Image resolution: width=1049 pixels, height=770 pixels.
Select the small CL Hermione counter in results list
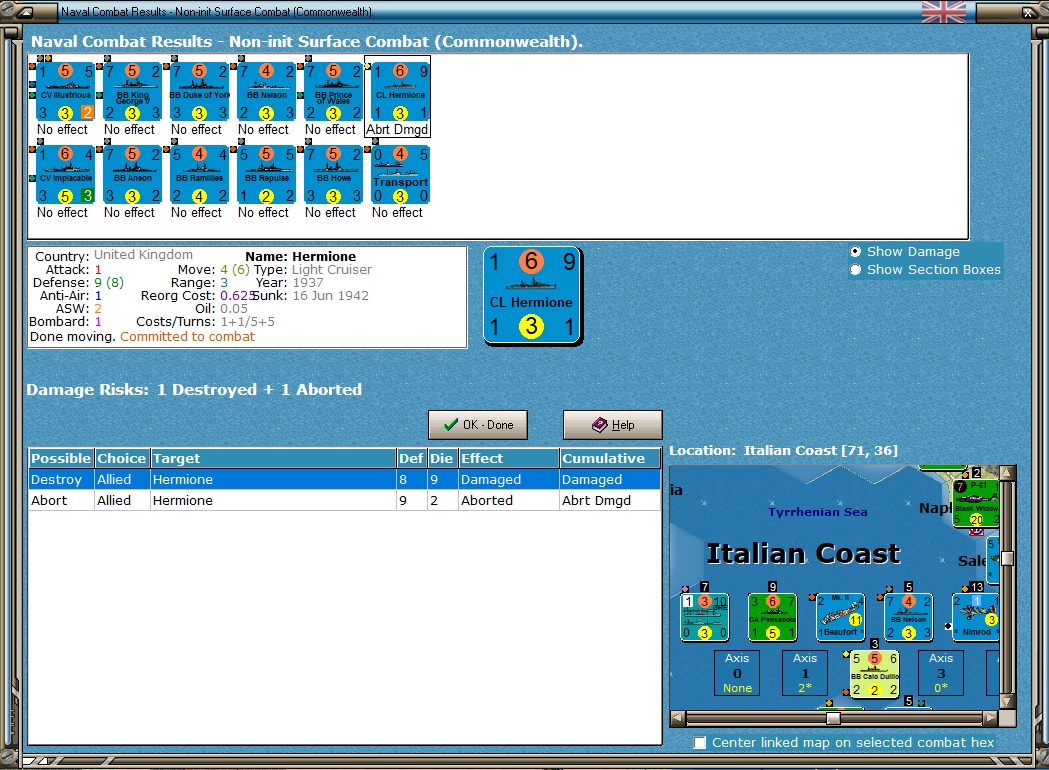[x=399, y=92]
